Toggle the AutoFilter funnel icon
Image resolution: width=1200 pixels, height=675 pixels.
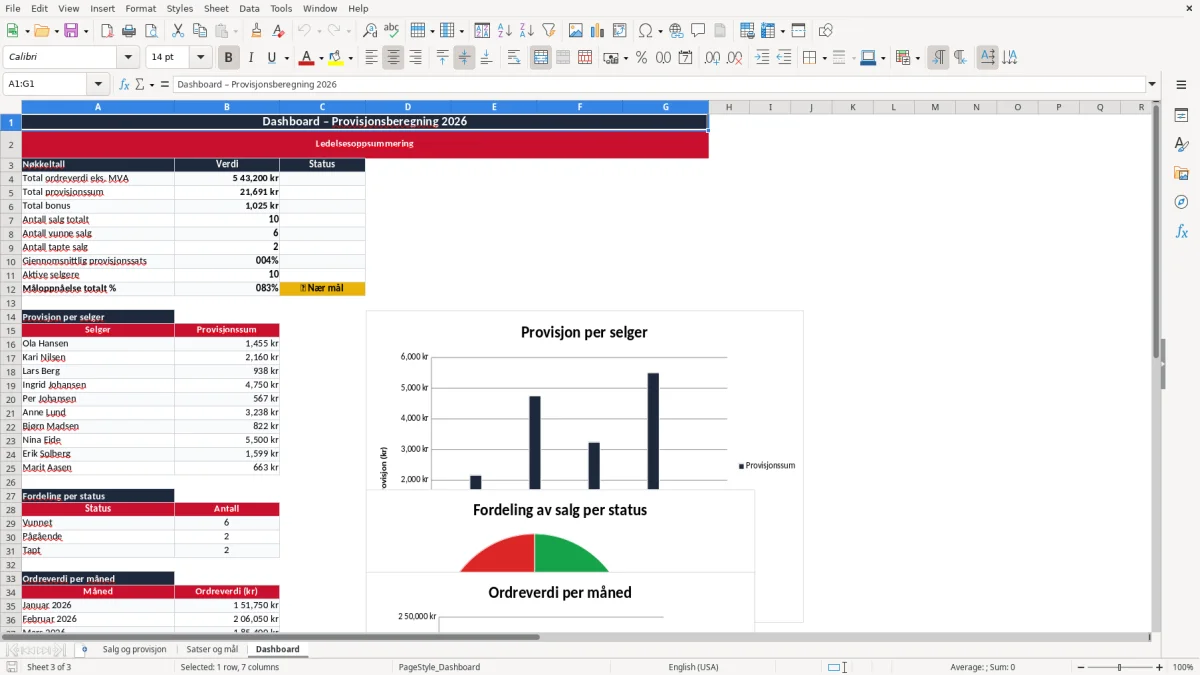coord(548,31)
